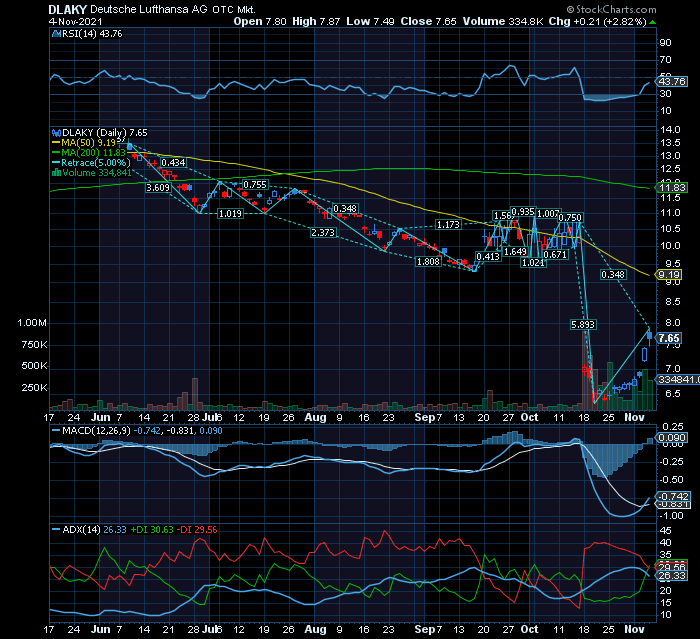700x639 pixels.
Task: Click the 0.755 retrace label
Action: point(254,184)
